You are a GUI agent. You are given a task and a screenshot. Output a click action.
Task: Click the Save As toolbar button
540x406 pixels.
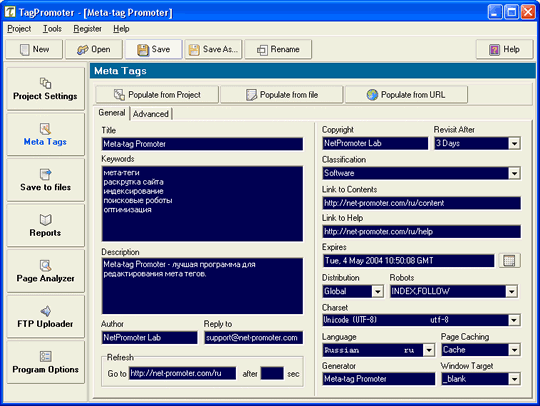tap(214, 49)
